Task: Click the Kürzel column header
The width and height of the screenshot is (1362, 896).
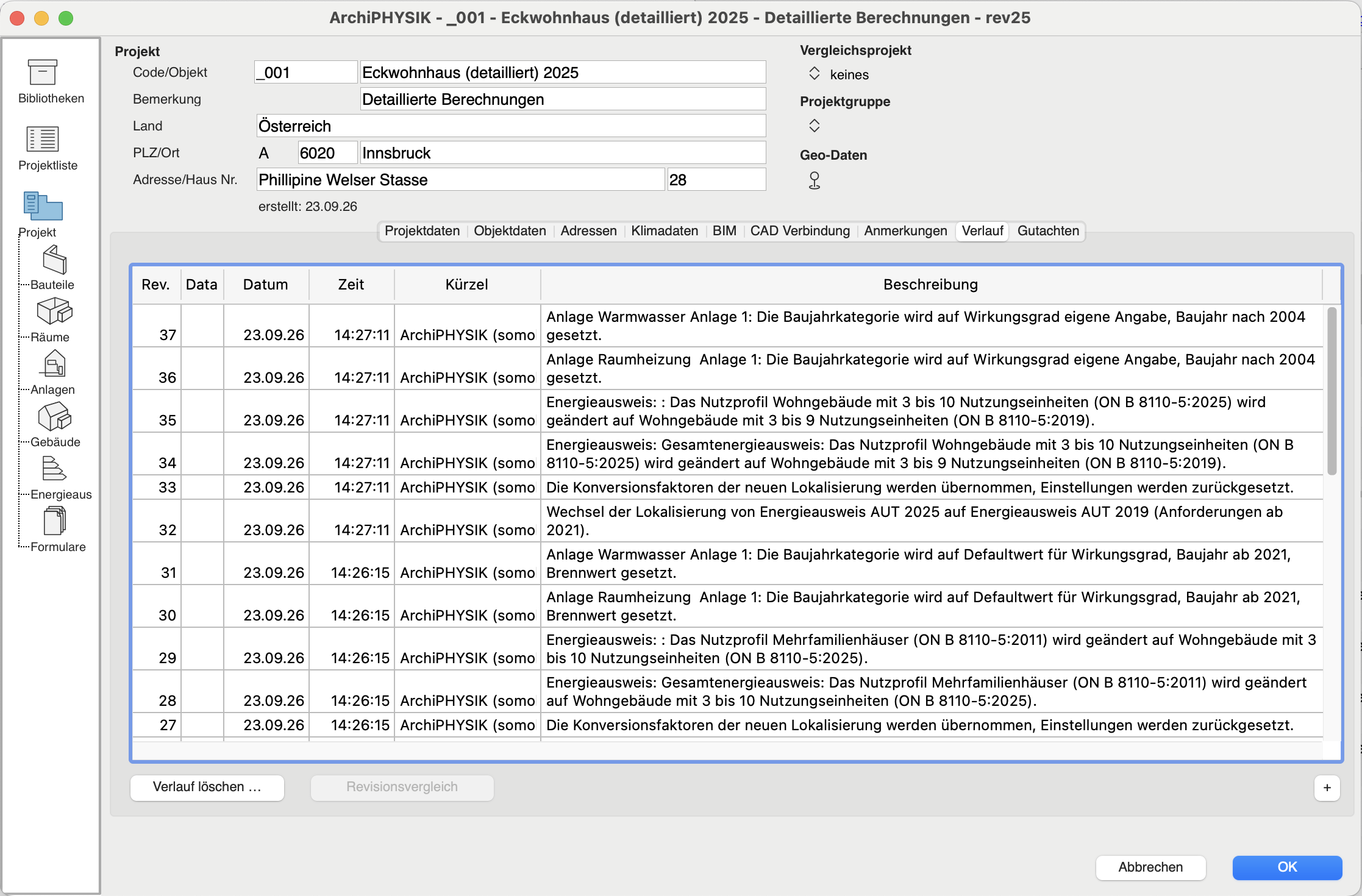Action: pyautogui.click(x=467, y=285)
